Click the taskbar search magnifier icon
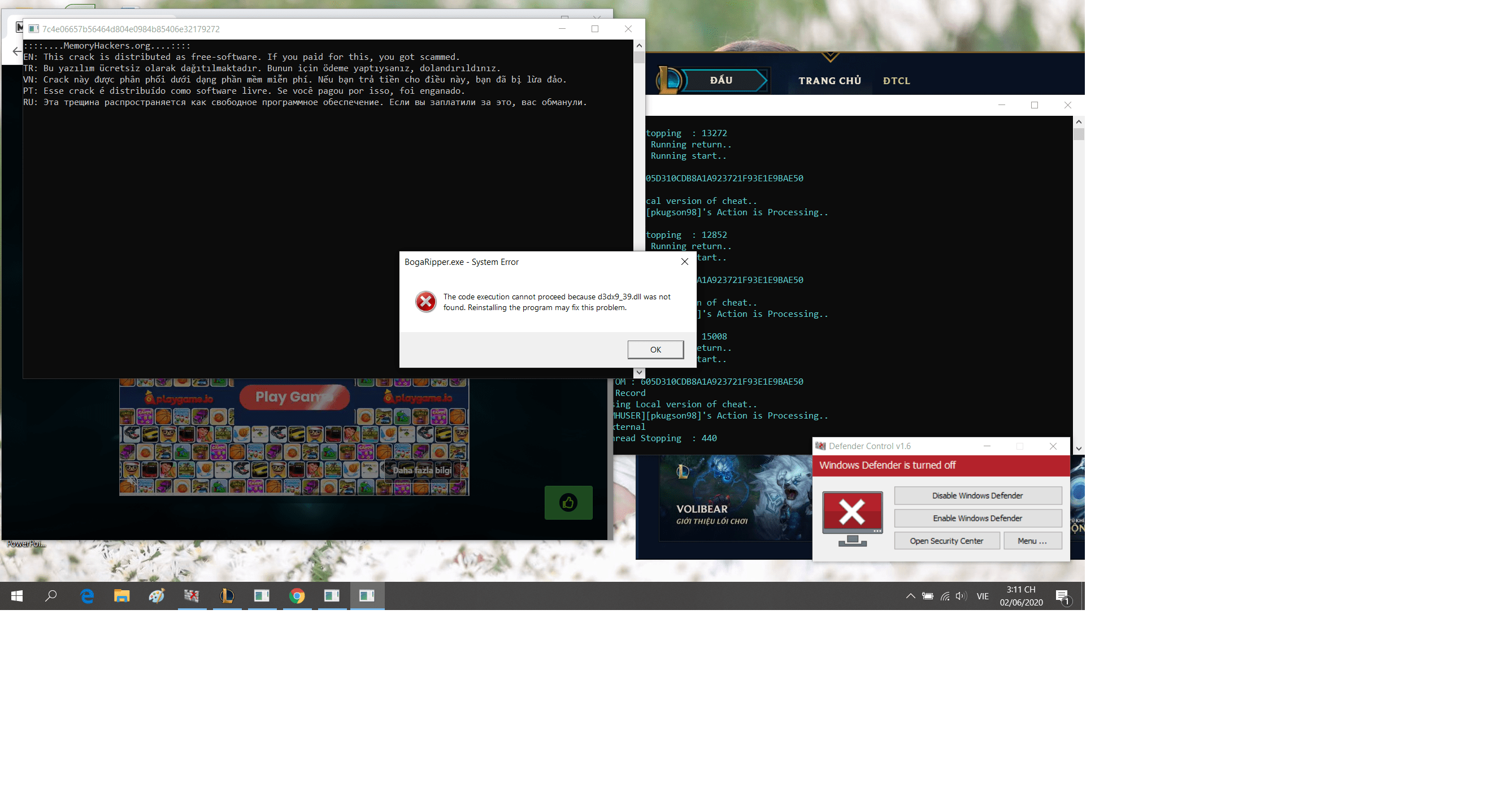Image resolution: width=1512 pixels, height=810 pixels. (x=51, y=596)
